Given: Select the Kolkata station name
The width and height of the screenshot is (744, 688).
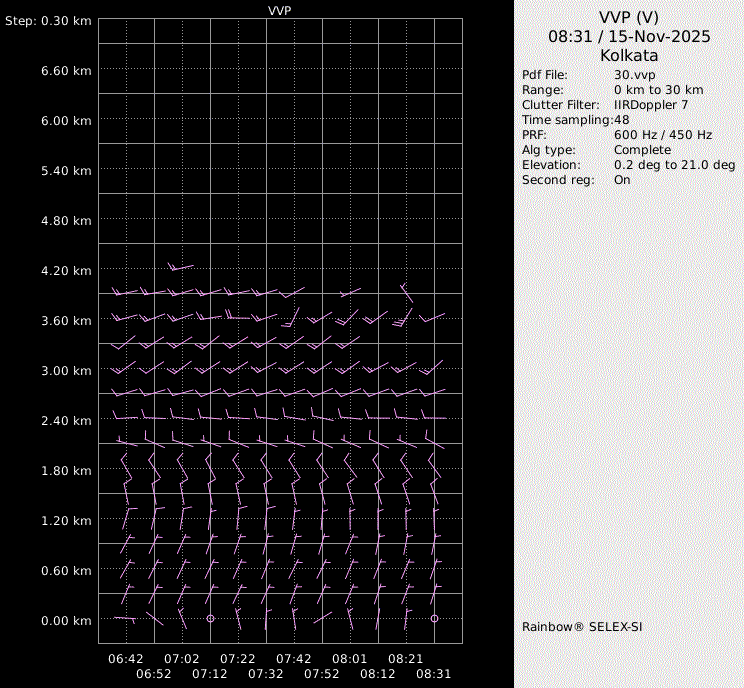Looking at the screenshot, I should tap(628, 55).
